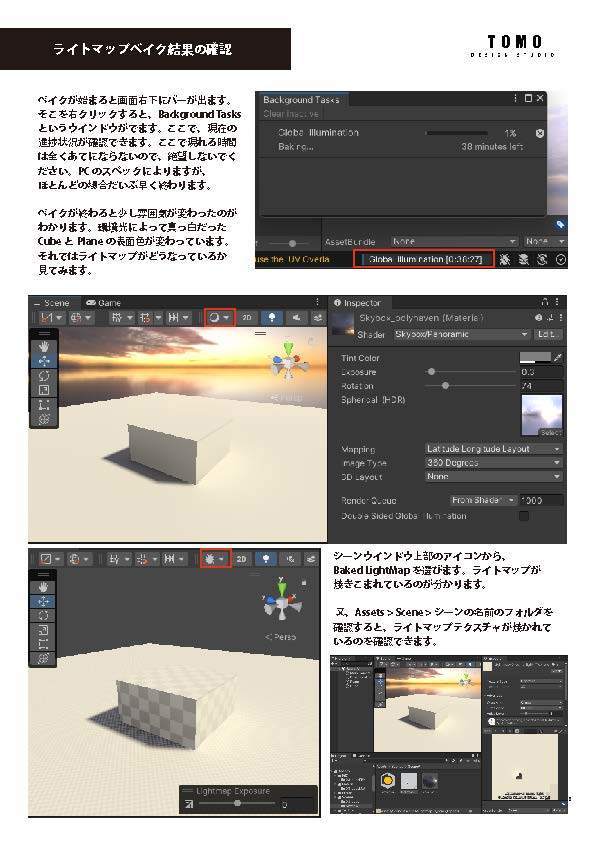The height and width of the screenshot is (842, 596).
Task: Open the Inspector panel three-dot menu
Action: (x=557, y=302)
